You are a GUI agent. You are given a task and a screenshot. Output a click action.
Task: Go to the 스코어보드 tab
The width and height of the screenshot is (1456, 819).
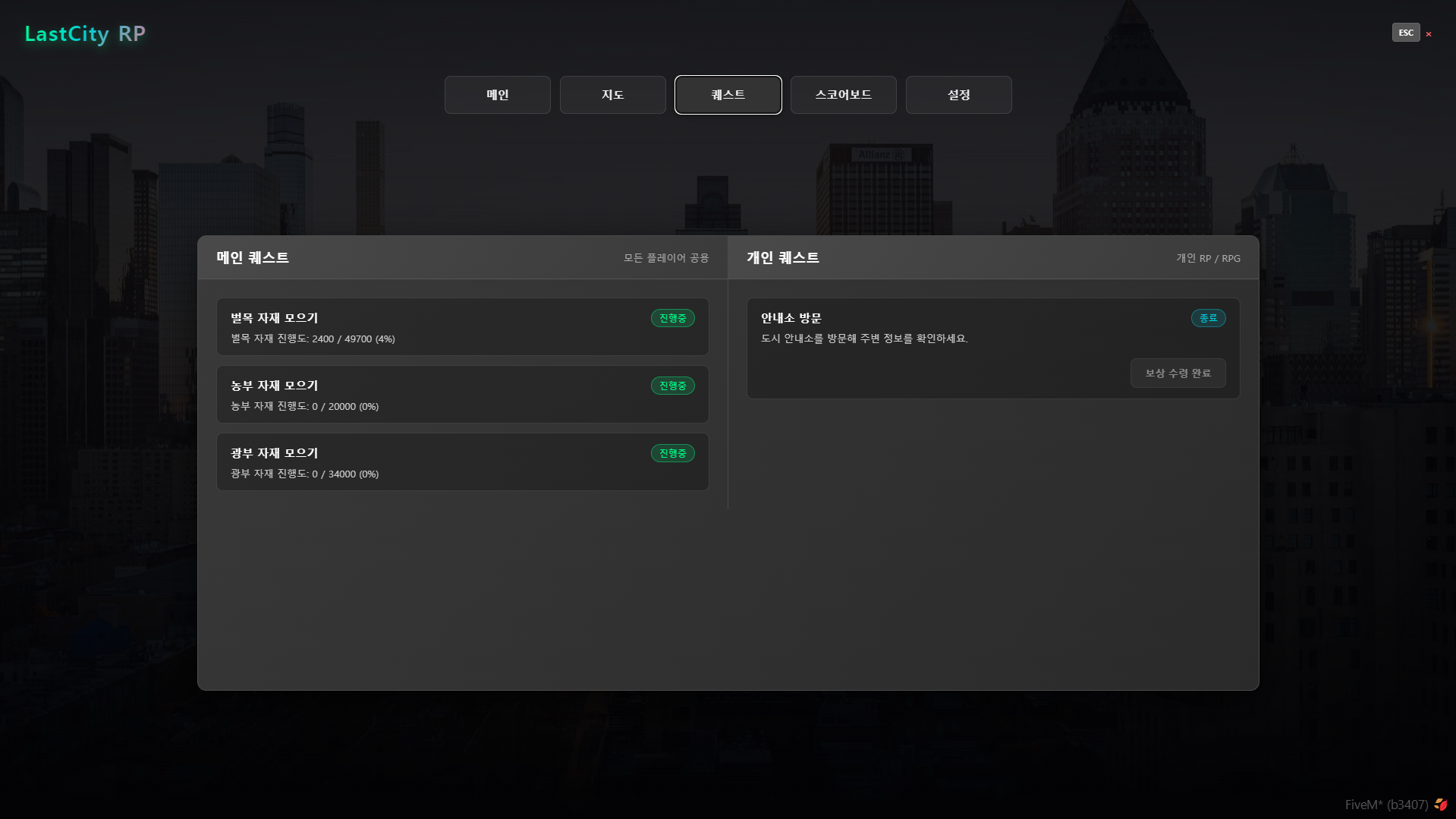(844, 95)
